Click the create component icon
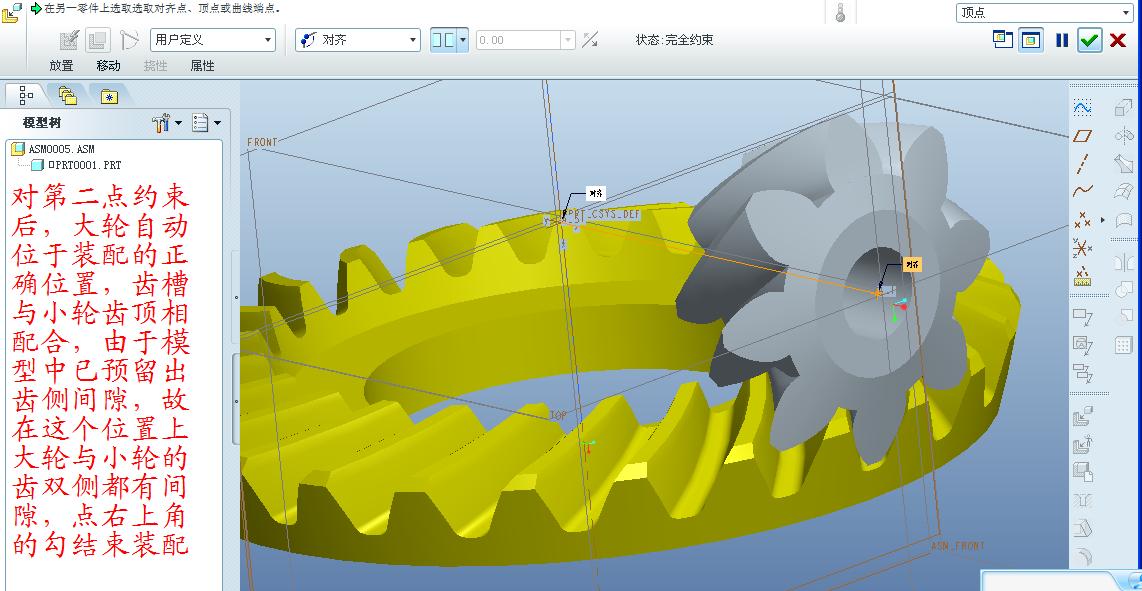The width and height of the screenshot is (1142, 591). tap(1082, 444)
